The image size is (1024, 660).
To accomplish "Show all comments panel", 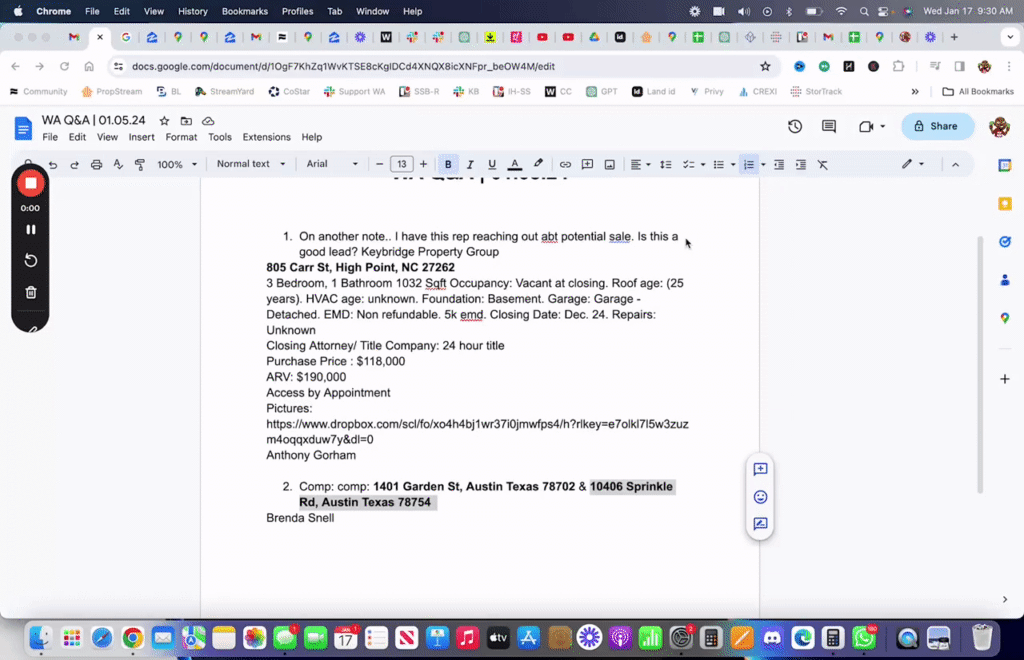I will click(829, 127).
